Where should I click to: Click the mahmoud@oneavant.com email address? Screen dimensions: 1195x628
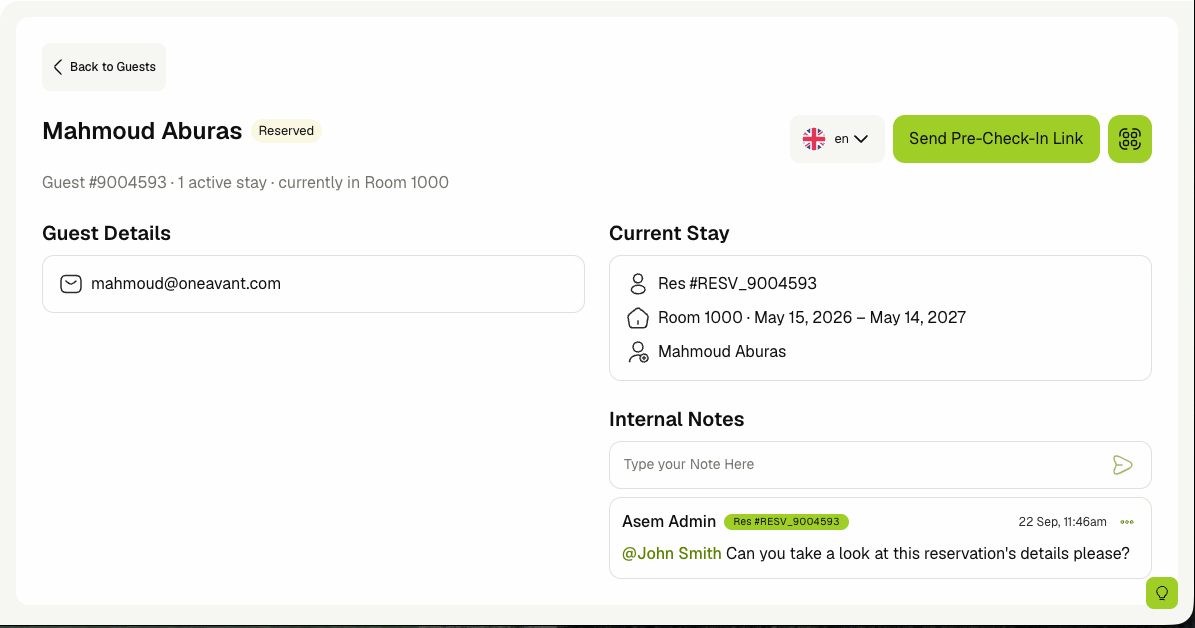click(x=186, y=284)
